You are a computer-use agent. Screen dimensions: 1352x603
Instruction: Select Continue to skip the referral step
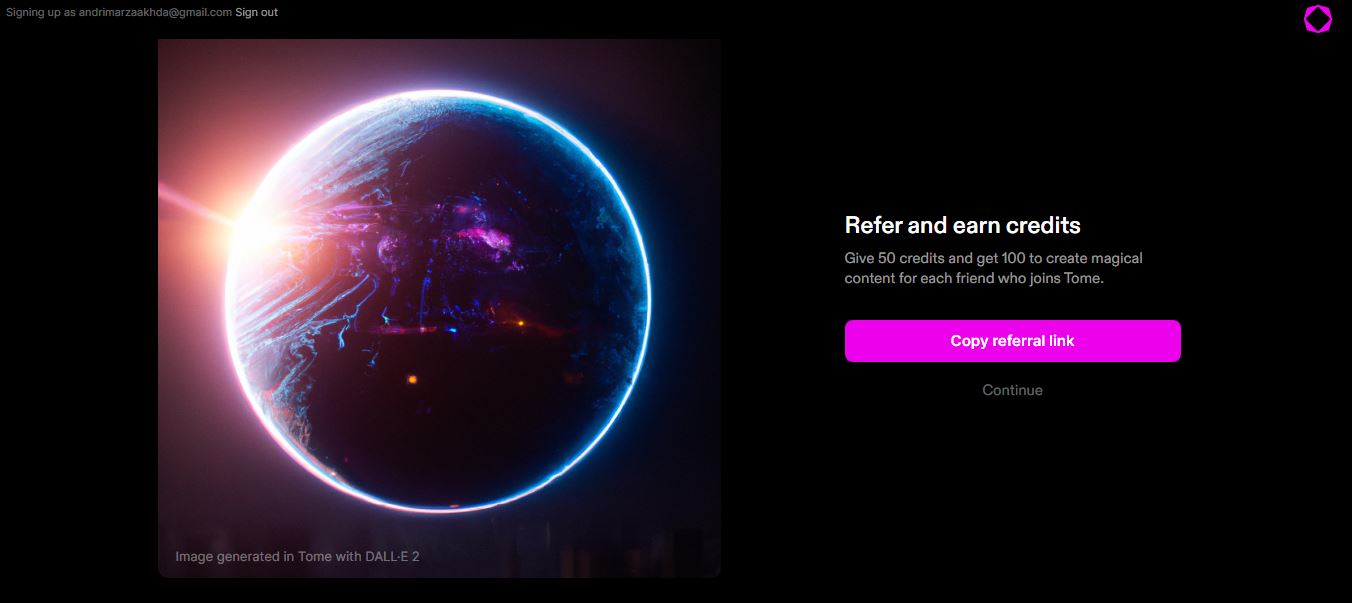click(x=1012, y=390)
